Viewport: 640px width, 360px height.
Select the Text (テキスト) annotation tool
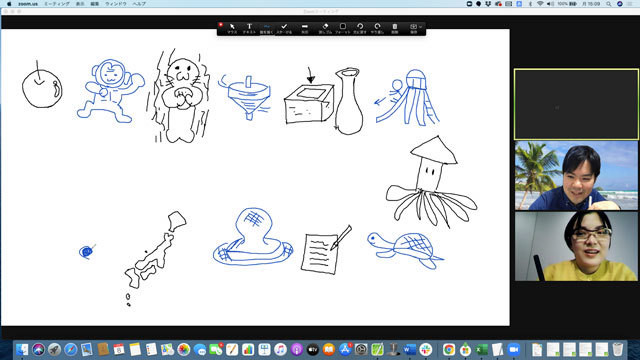249,28
